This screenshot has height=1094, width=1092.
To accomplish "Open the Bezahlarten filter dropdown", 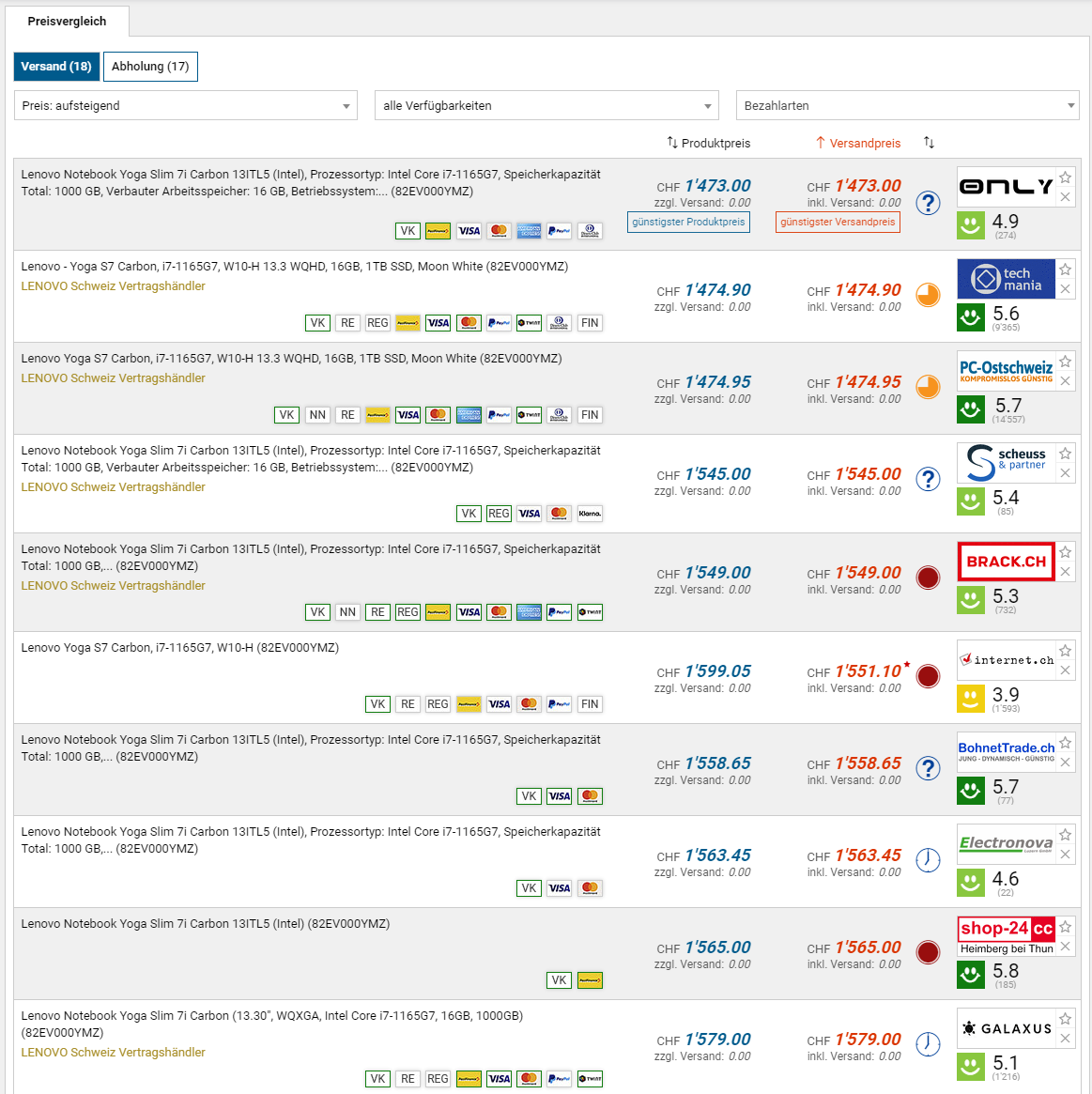I will click(x=907, y=105).
